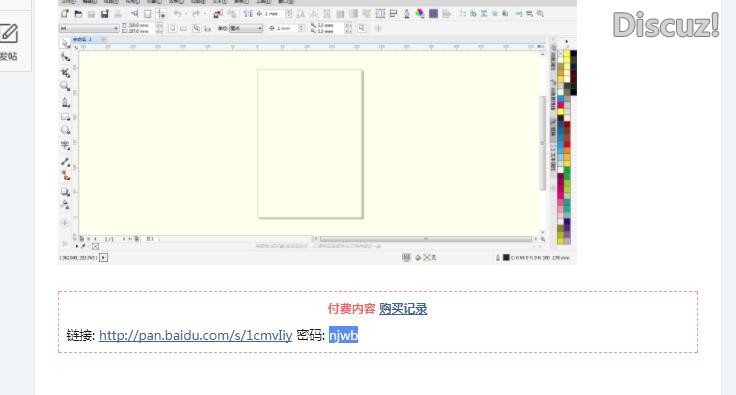Select the Ellipse tool in toolbox
Image resolution: width=736 pixels, height=395 pixels.
(65, 130)
